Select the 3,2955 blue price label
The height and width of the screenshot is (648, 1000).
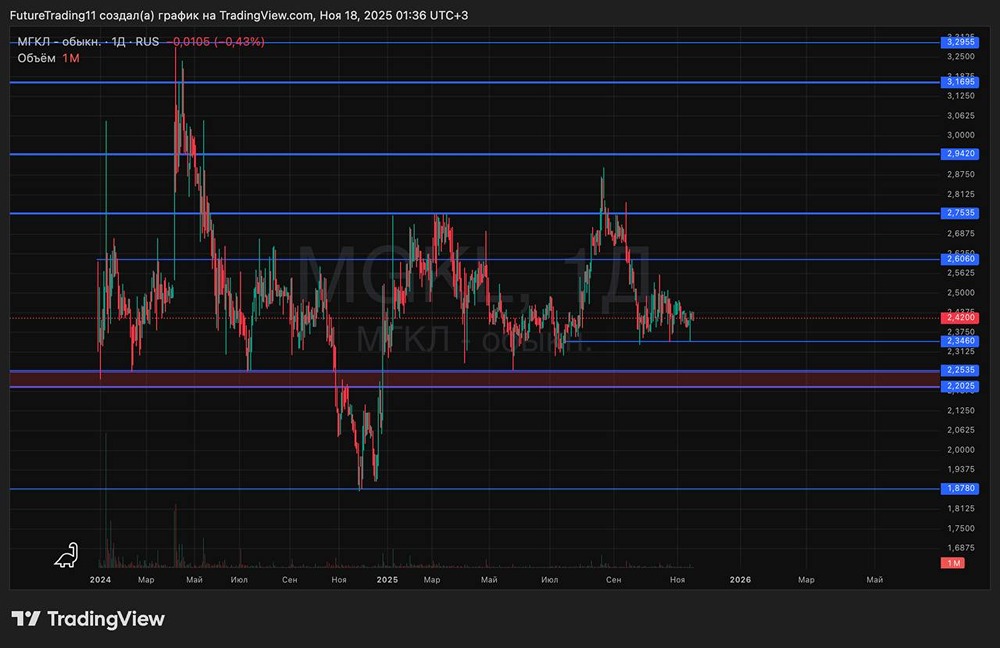pos(960,42)
